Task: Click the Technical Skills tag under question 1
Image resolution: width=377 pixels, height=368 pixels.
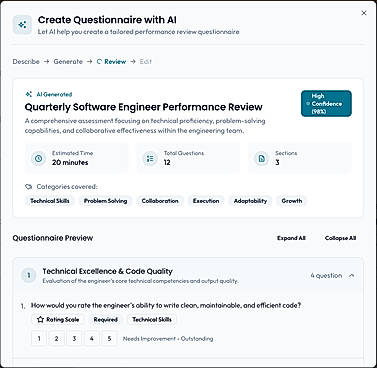Action: click(152, 319)
